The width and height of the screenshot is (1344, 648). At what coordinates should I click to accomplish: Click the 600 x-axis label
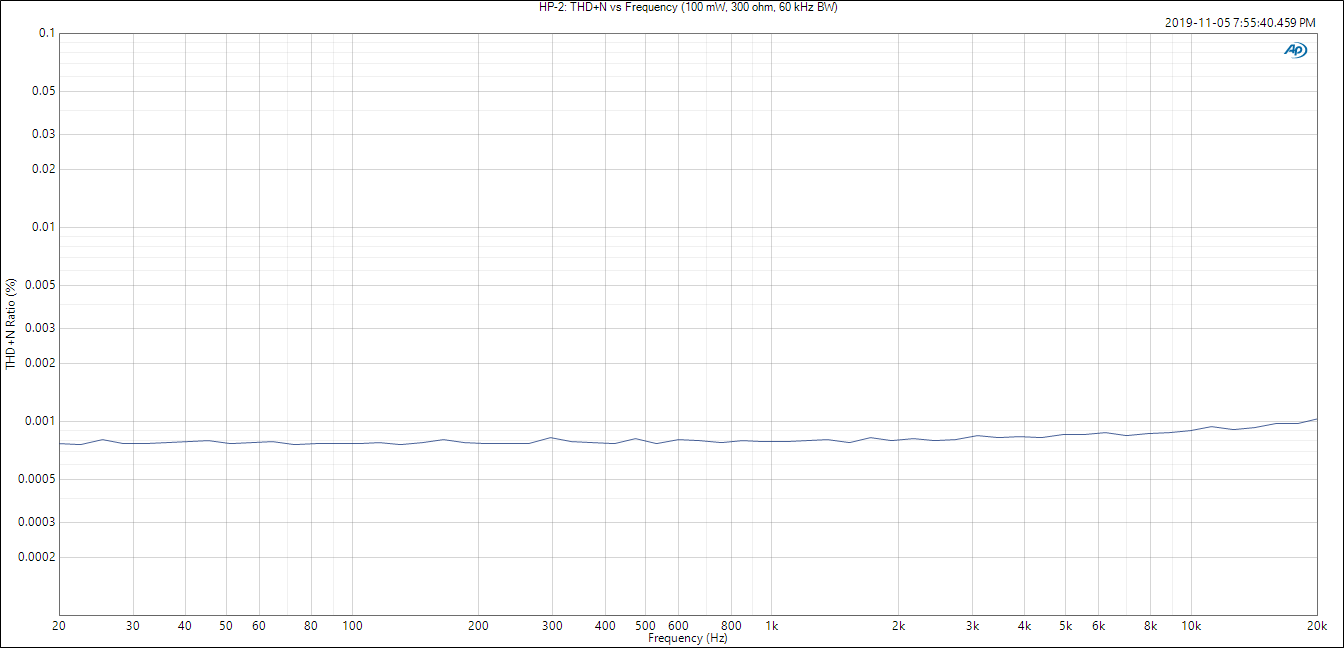click(678, 626)
